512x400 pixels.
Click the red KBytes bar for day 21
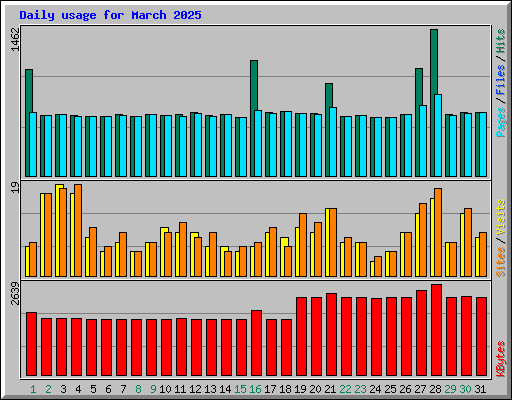pos(331,335)
